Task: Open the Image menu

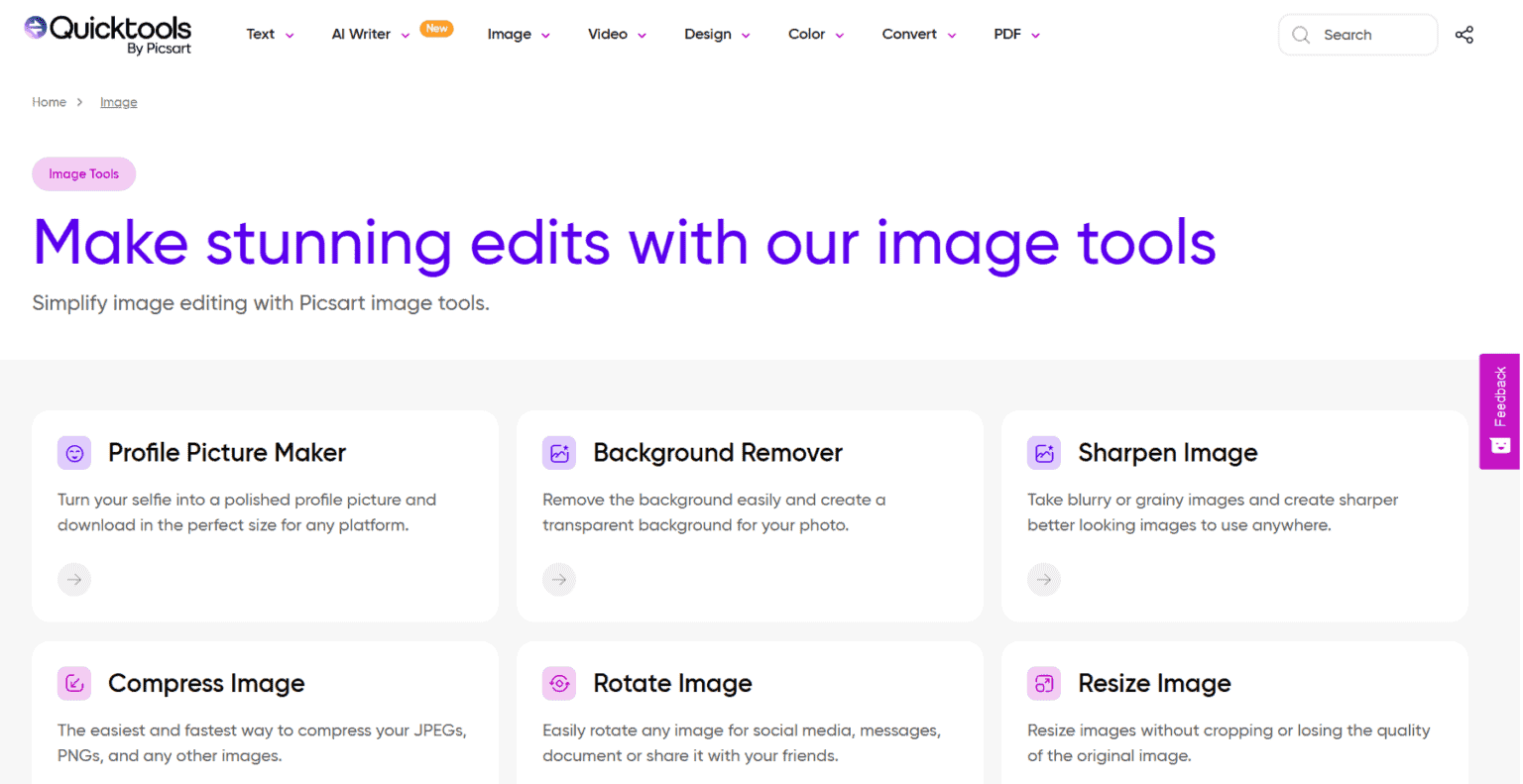Action: [510, 34]
